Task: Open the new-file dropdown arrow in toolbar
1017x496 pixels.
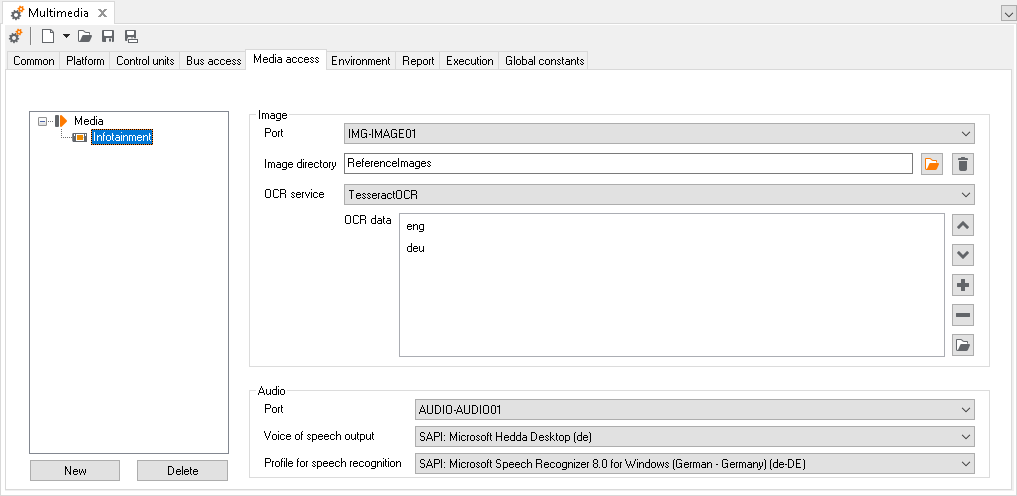Action: pos(66,36)
